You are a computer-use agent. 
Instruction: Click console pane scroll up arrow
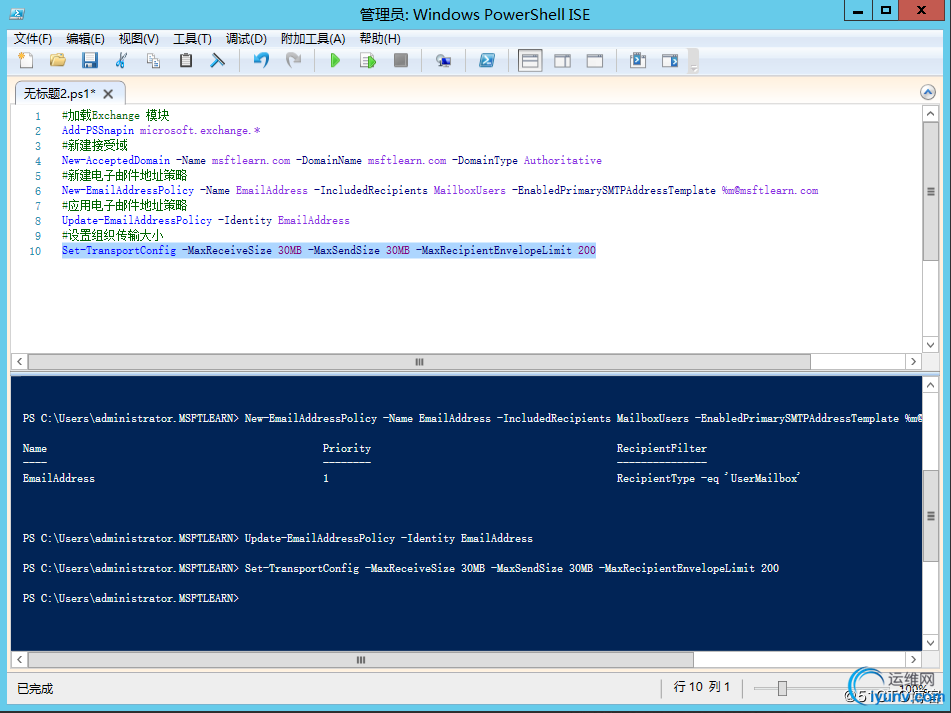point(930,384)
